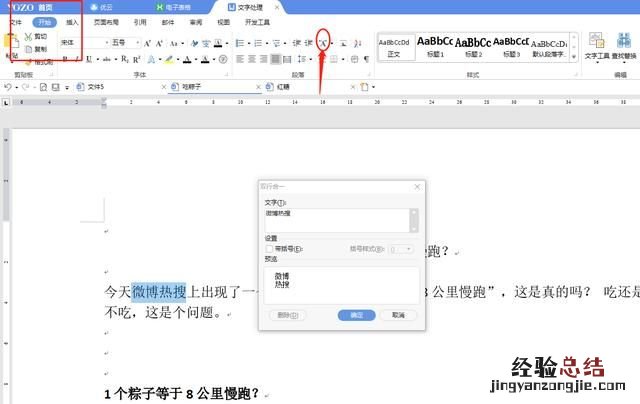Open the font size dropdown (五号)
This screenshot has width=640, height=404.
click(x=137, y=43)
